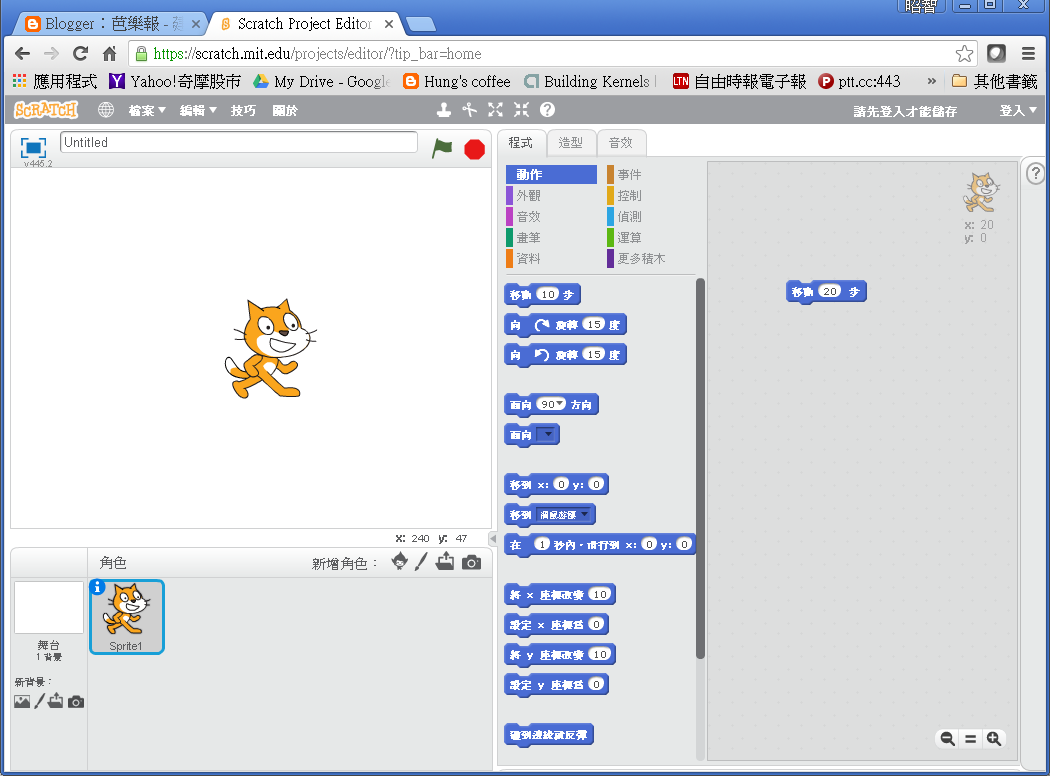Open the 登入 dropdown
The width and height of the screenshot is (1050, 776).
coord(1018,110)
